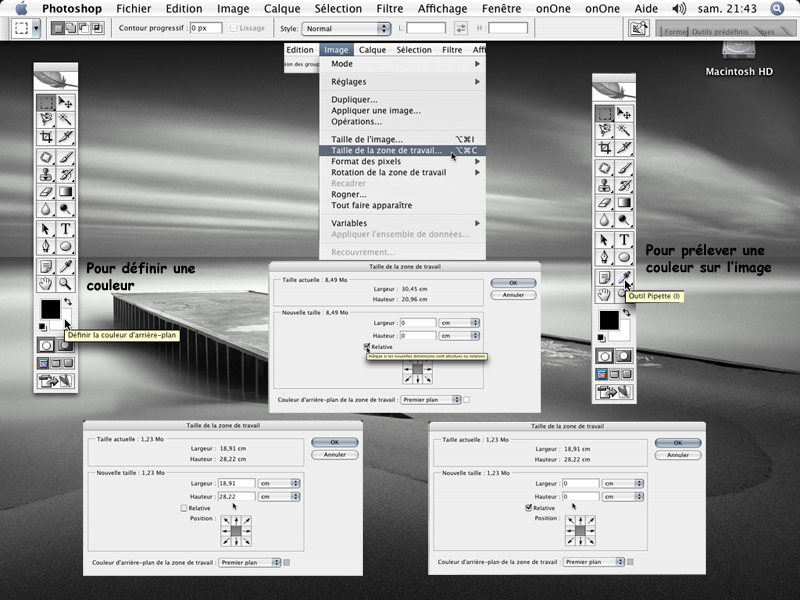
Task: Uncheck Relative in the lower-right canvas size dialog
Action: click(529, 508)
